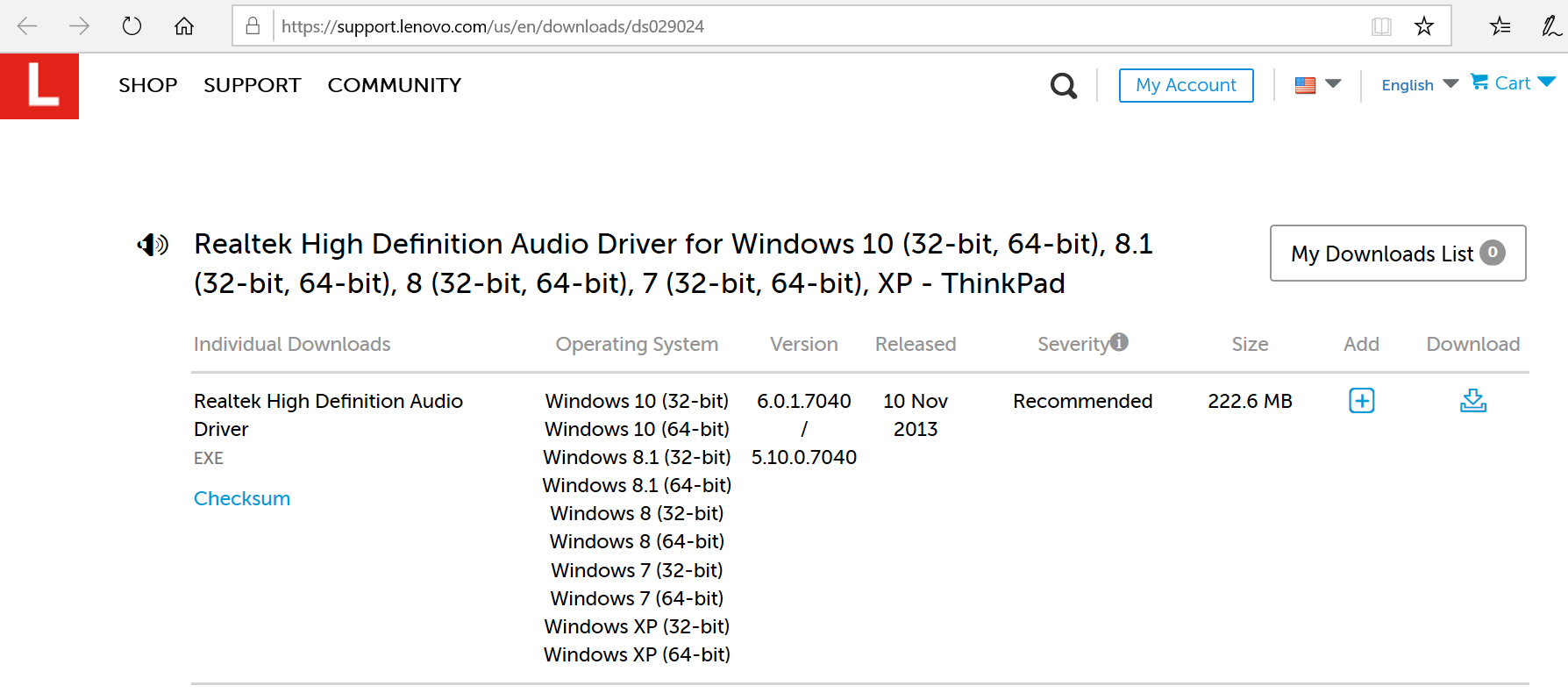
Task: Select Windows 8.1 (64-bit) entry
Action: (x=637, y=485)
